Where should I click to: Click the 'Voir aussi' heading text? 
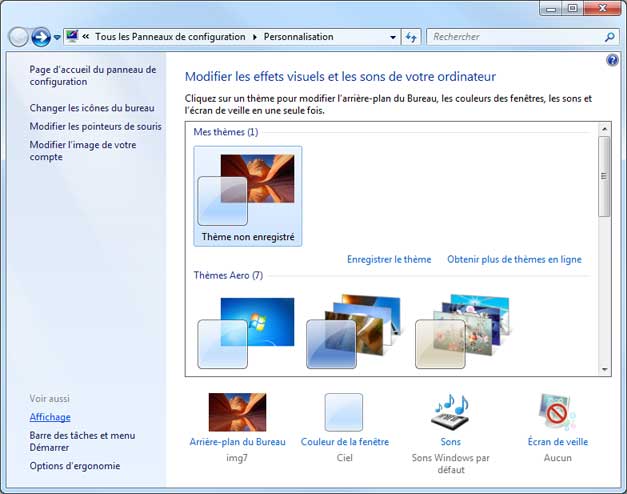50,399
